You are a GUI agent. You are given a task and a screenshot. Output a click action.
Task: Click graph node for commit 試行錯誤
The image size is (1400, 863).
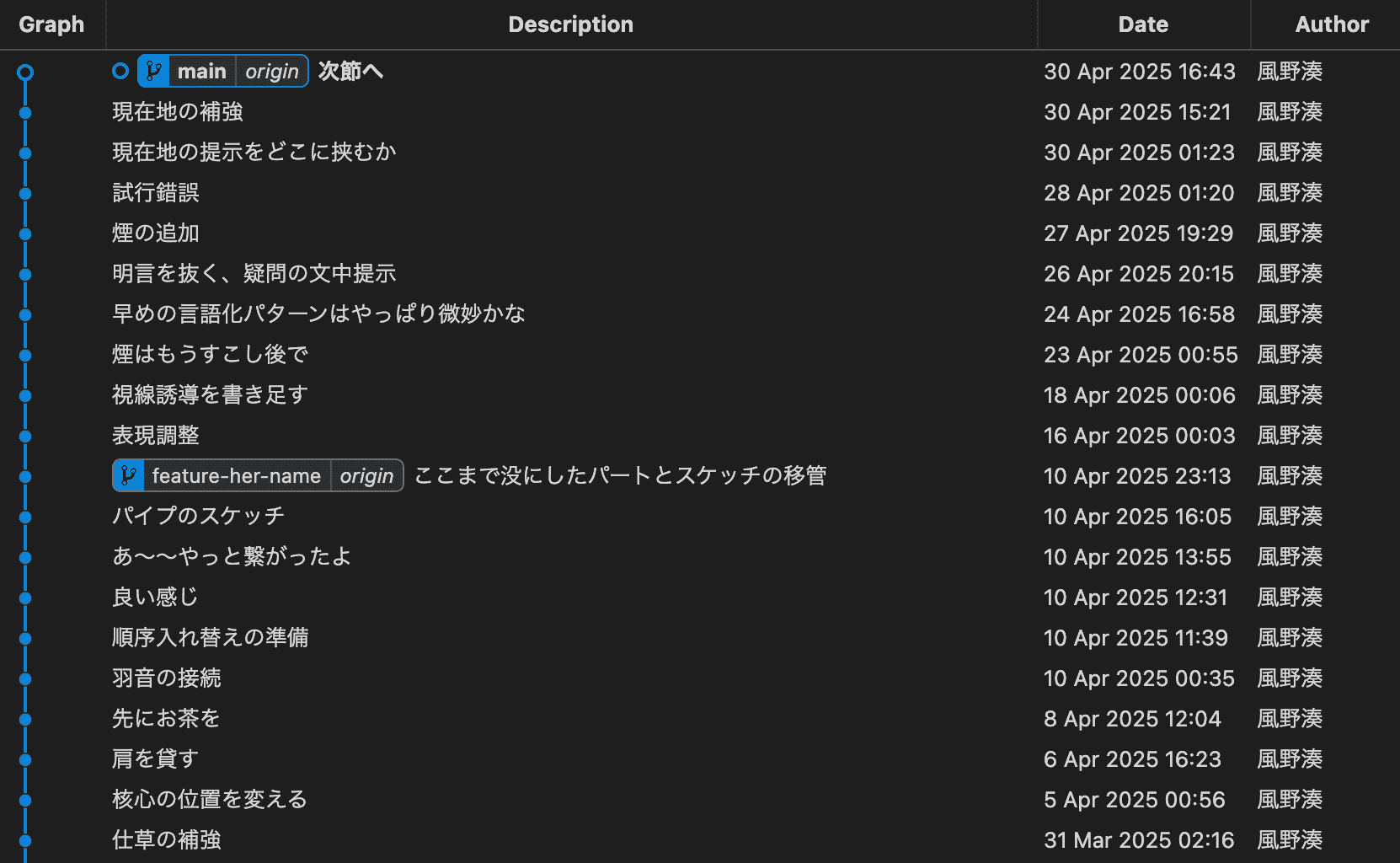tap(25, 194)
